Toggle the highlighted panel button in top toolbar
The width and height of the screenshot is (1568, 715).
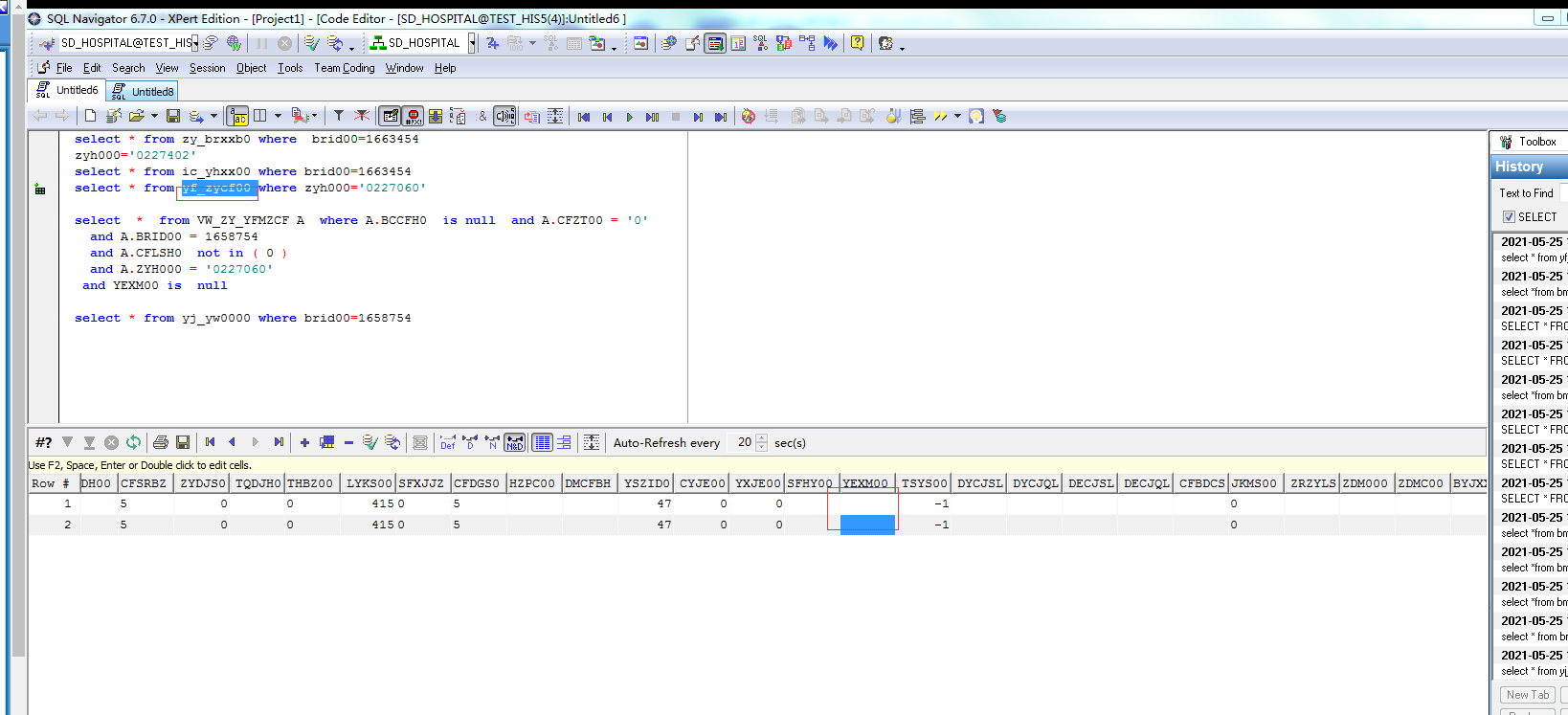(715, 43)
